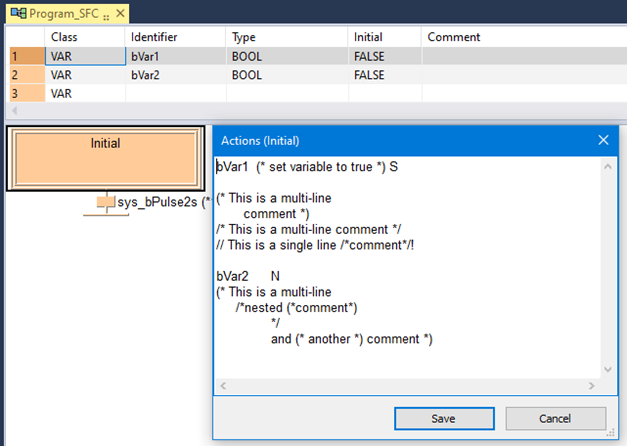Select row 1 via its row number

(22, 57)
